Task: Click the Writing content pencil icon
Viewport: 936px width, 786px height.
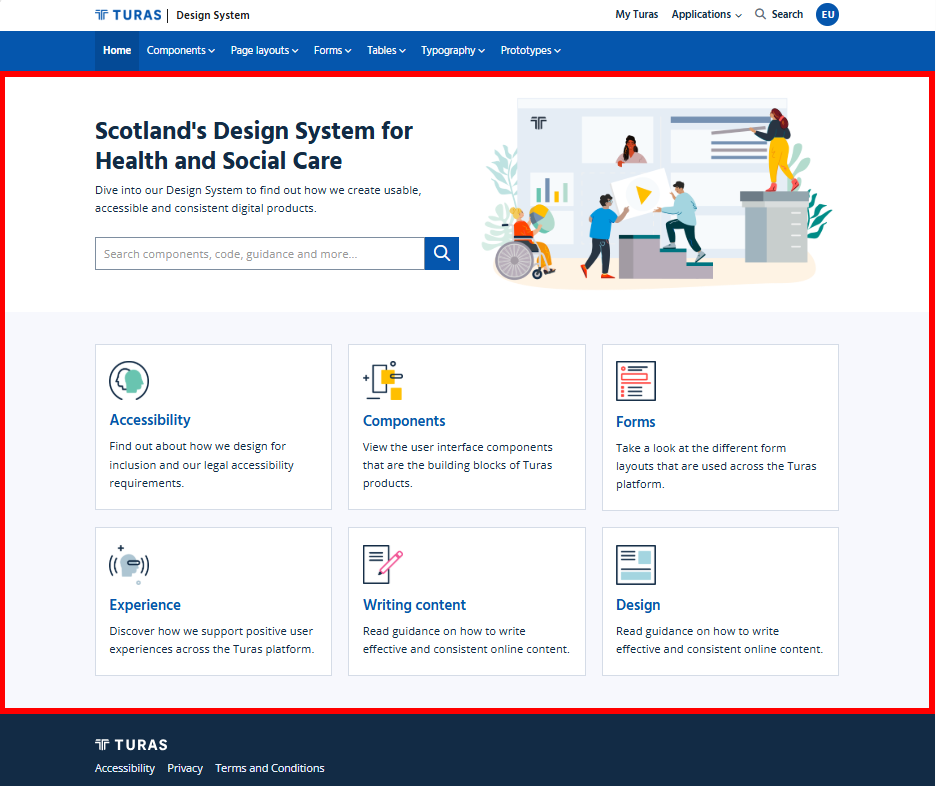Action: (383, 564)
